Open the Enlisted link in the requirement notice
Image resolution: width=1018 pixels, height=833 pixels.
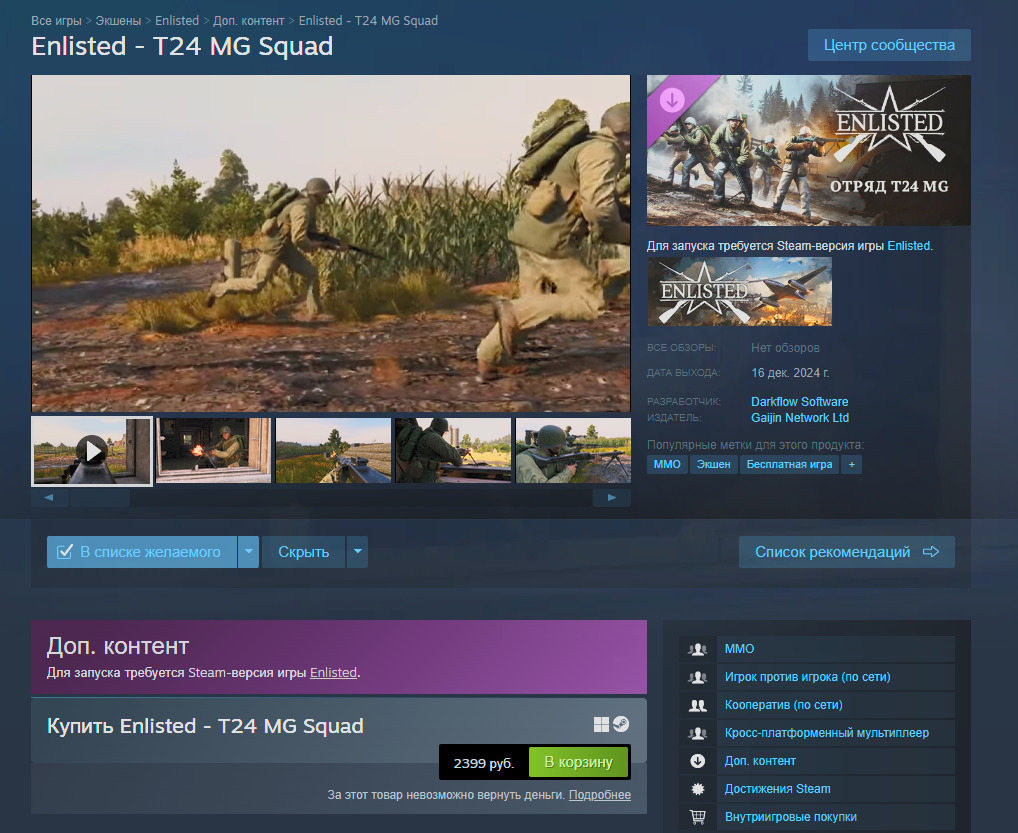click(x=909, y=246)
